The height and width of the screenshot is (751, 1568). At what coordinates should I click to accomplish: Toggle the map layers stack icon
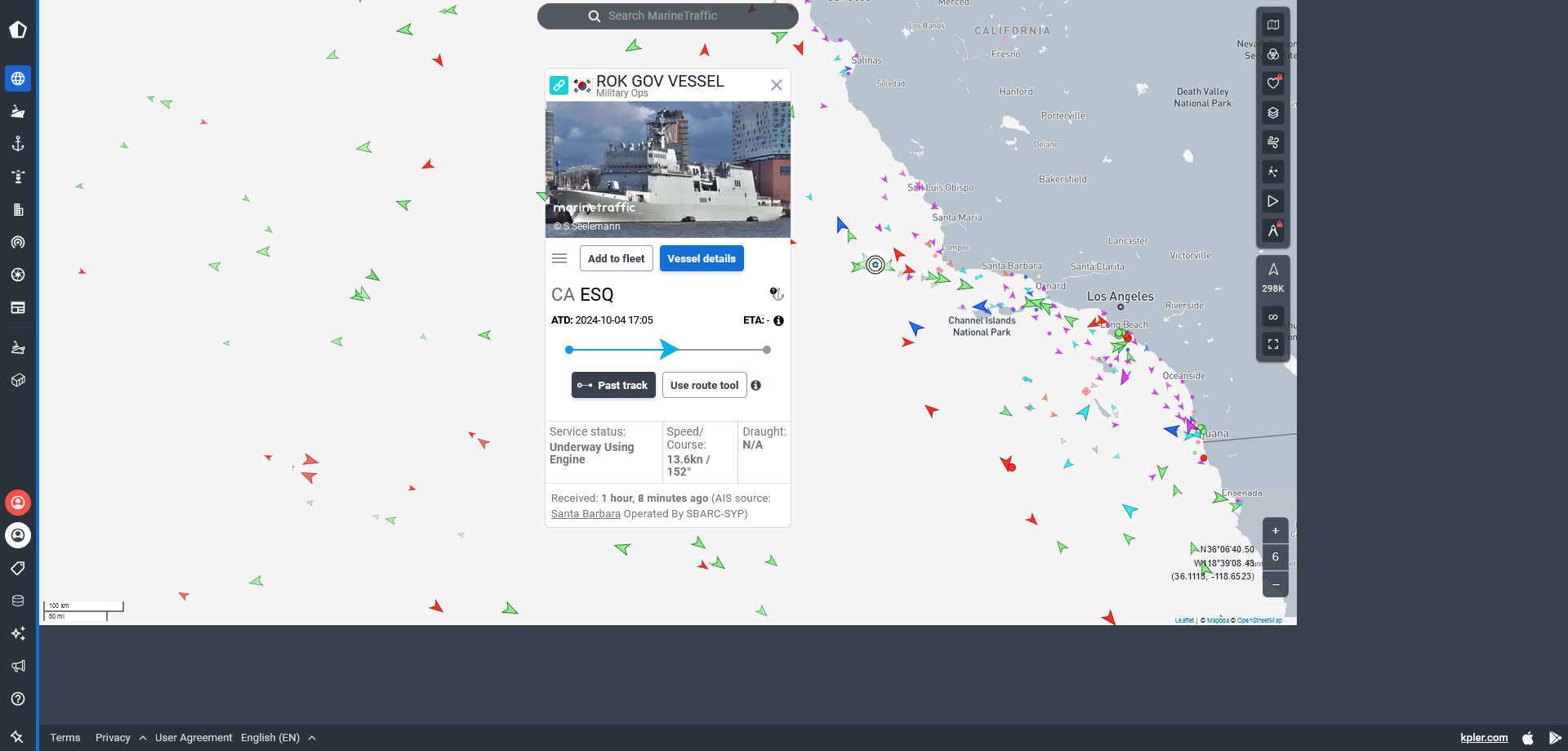coord(1272,113)
